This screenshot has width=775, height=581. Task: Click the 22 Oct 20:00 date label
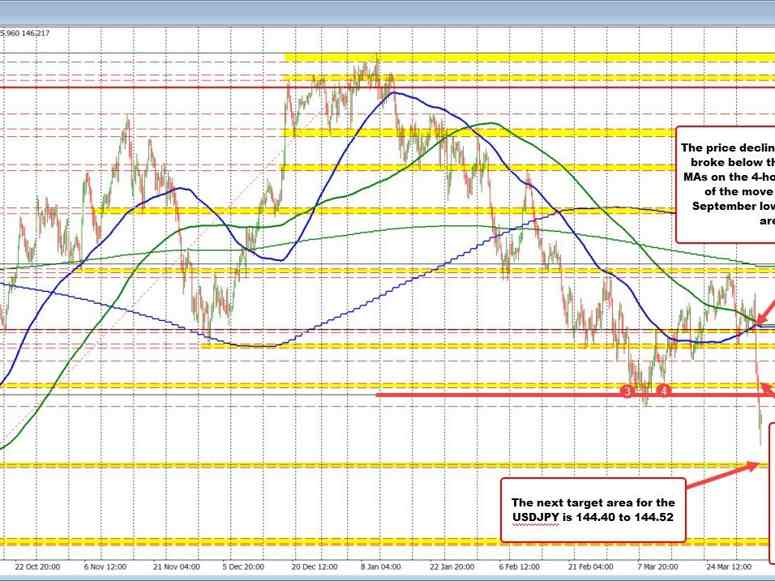(x=38, y=566)
